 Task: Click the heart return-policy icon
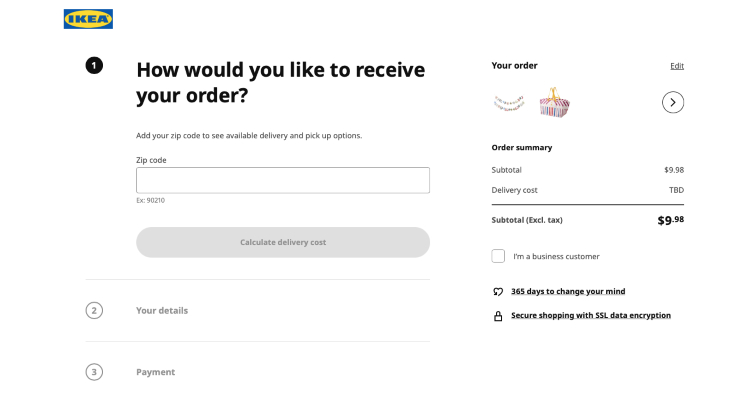498,292
